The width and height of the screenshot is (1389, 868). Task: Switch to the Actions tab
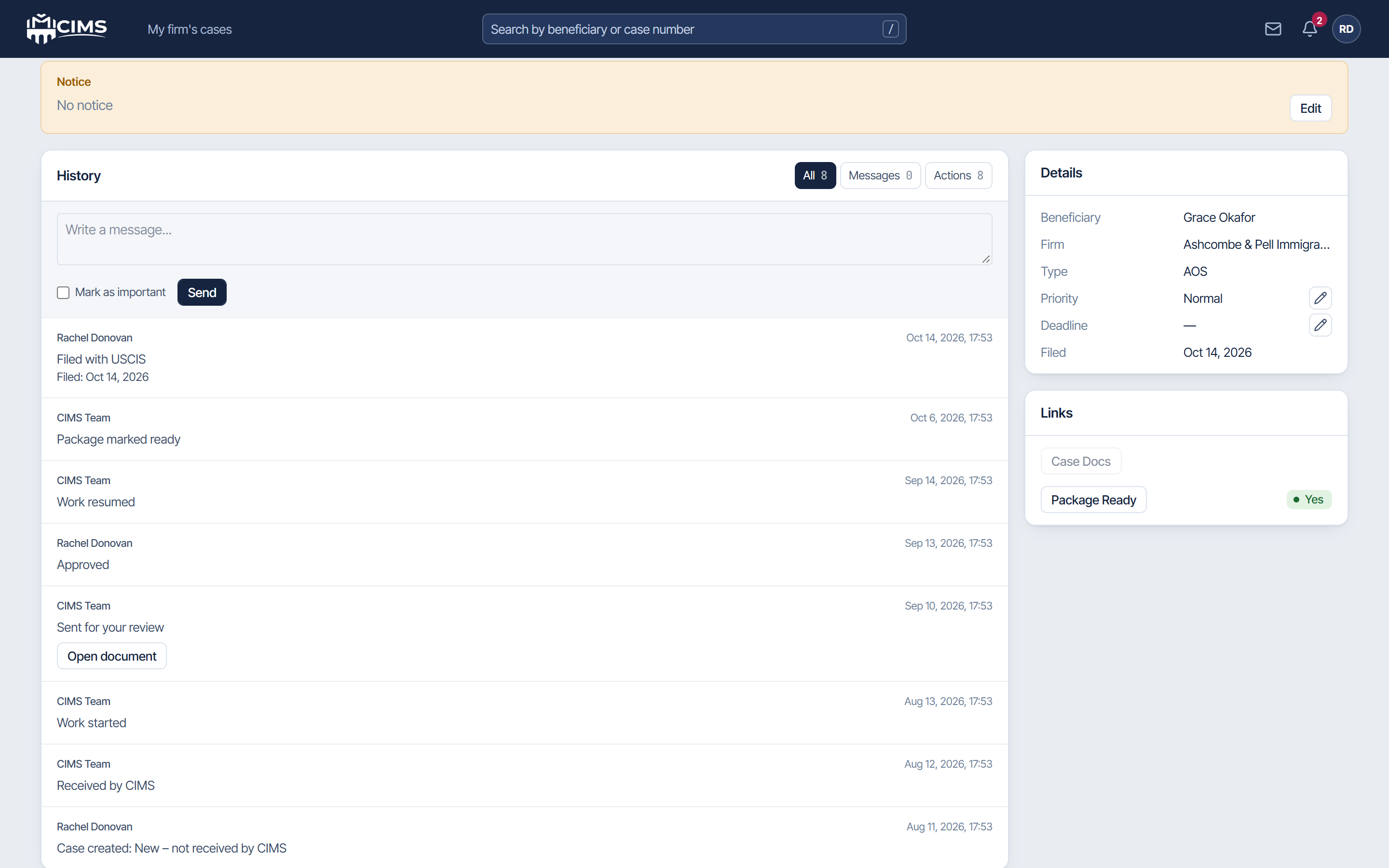[x=958, y=176]
